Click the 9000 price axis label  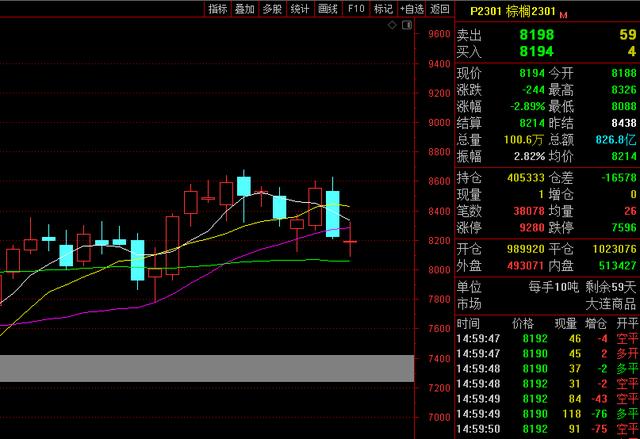point(438,123)
